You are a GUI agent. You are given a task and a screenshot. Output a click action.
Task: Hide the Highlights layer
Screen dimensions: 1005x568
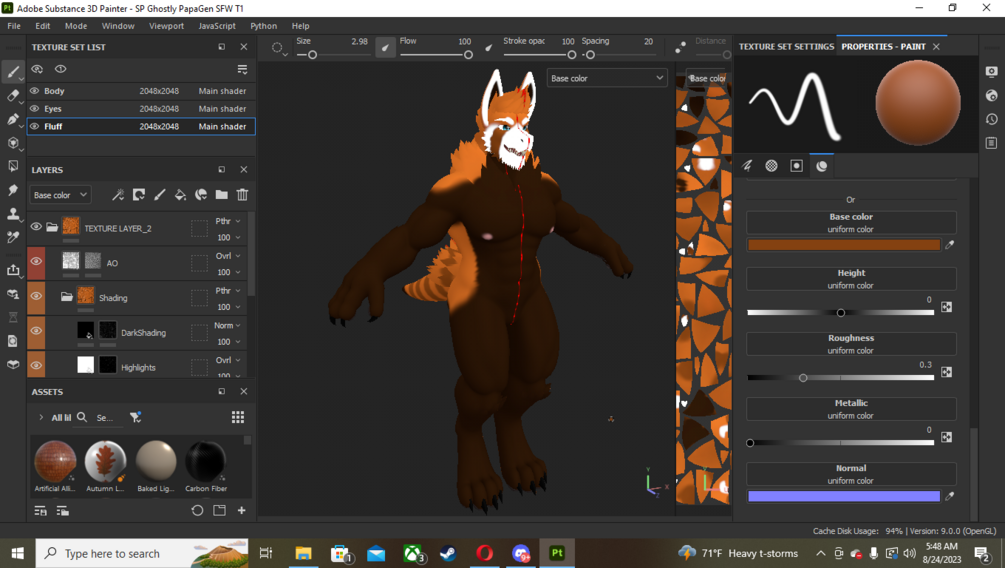coord(36,365)
